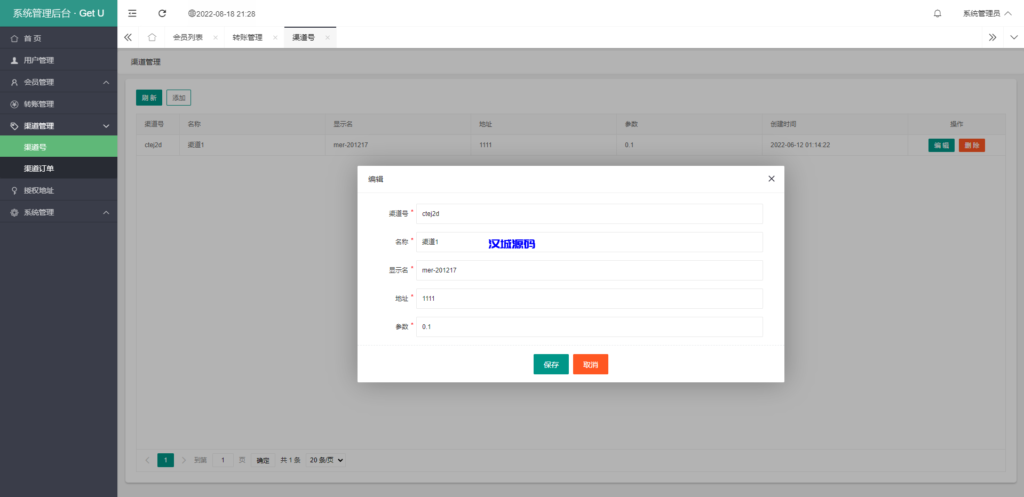Click the 参数 input field

pyautogui.click(x=589, y=327)
